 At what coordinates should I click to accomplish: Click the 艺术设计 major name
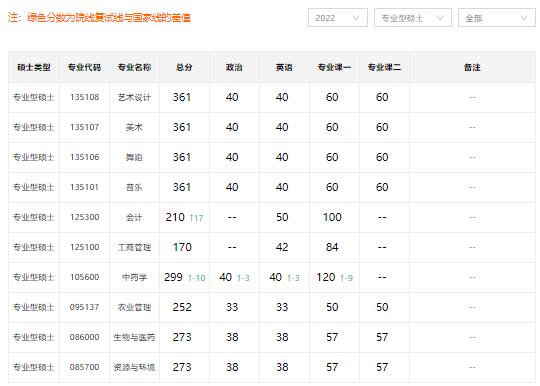click(x=134, y=97)
